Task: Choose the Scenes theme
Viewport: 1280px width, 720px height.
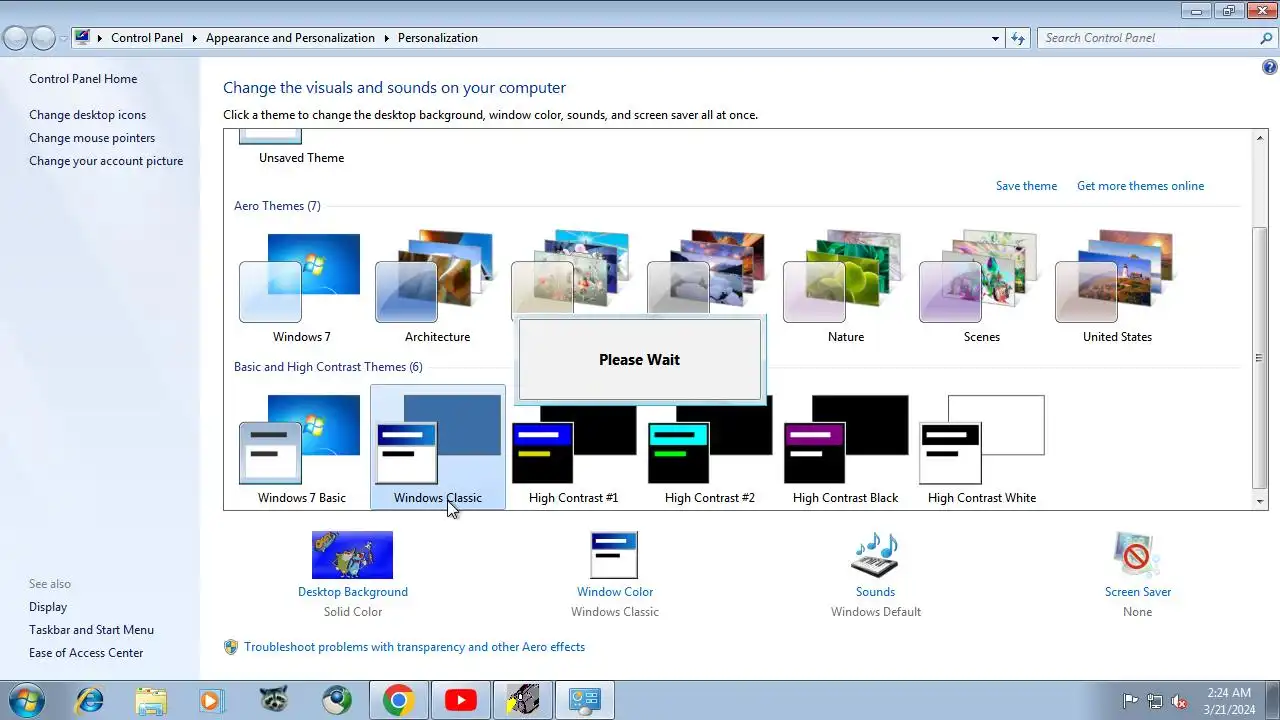Action: coord(981,286)
